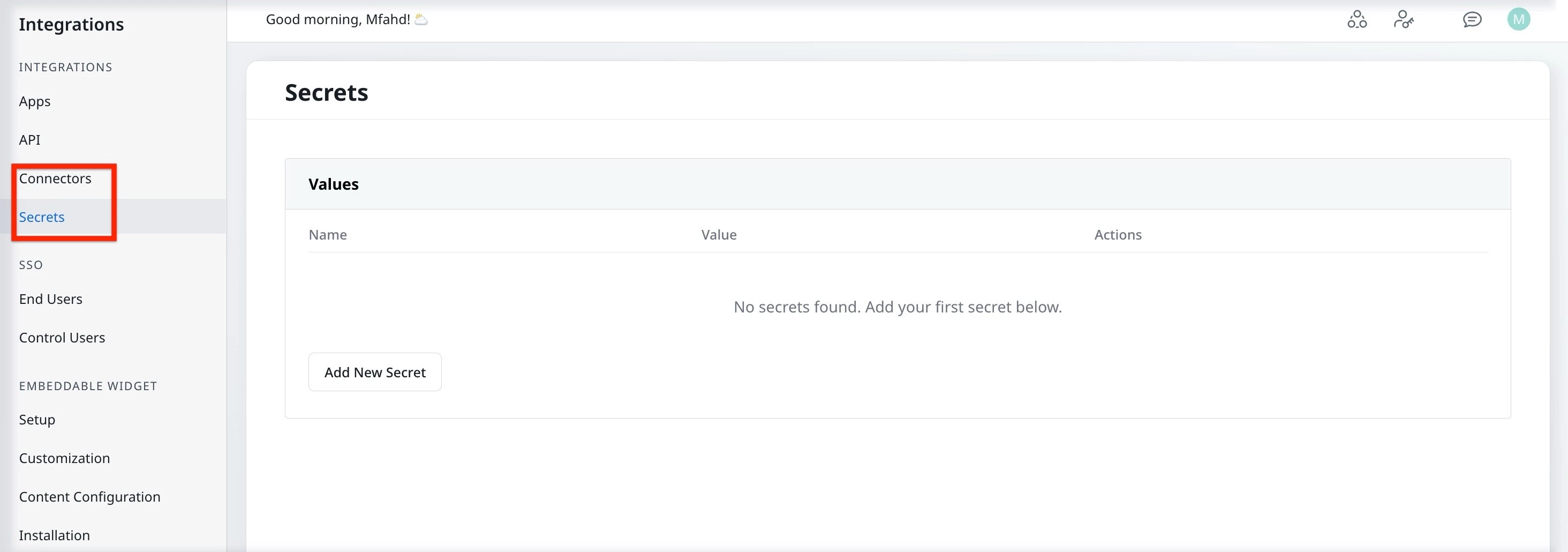Click Add New Secret
The height and width of the screenshot is (552, 1568).
click(375, 371)
